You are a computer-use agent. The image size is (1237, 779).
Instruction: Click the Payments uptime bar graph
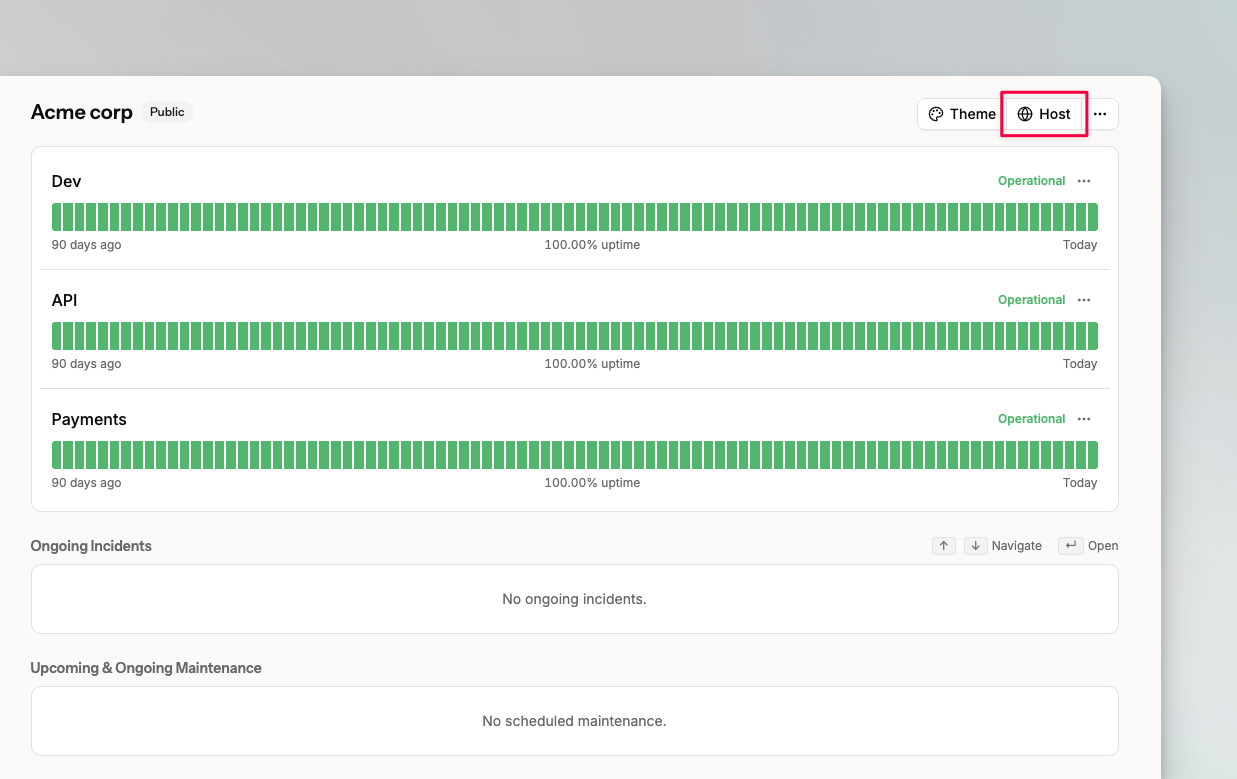[x=575, y=455]
